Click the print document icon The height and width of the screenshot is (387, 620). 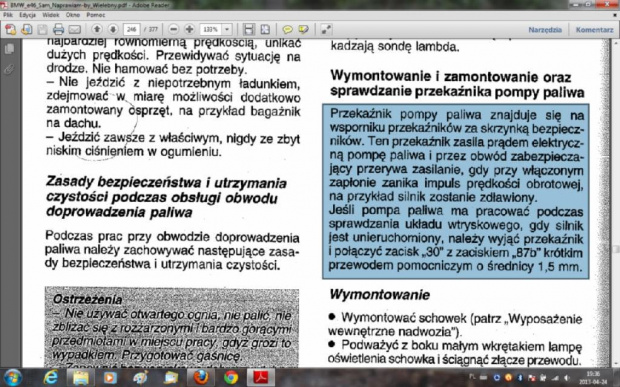coord(59,30)
